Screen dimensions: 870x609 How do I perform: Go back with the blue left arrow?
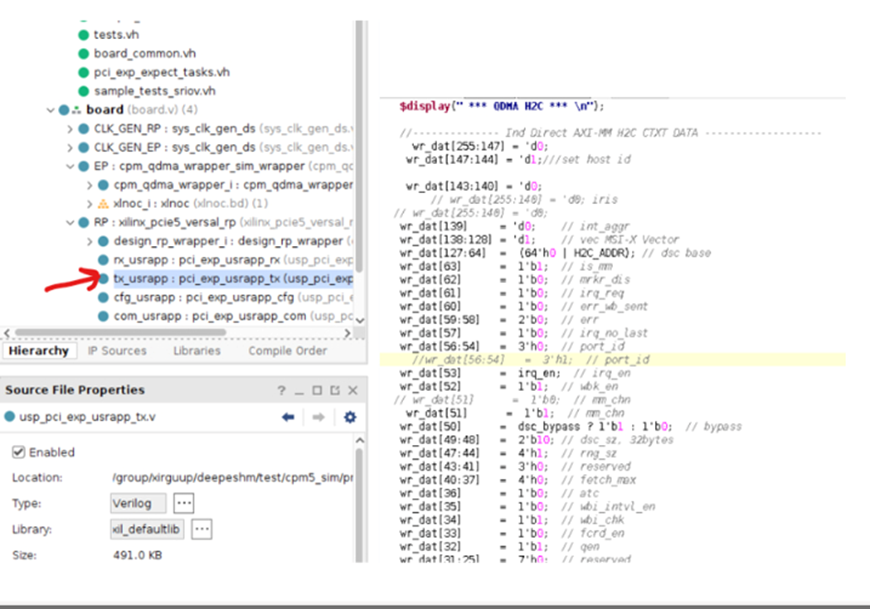(x=288, y=417)
